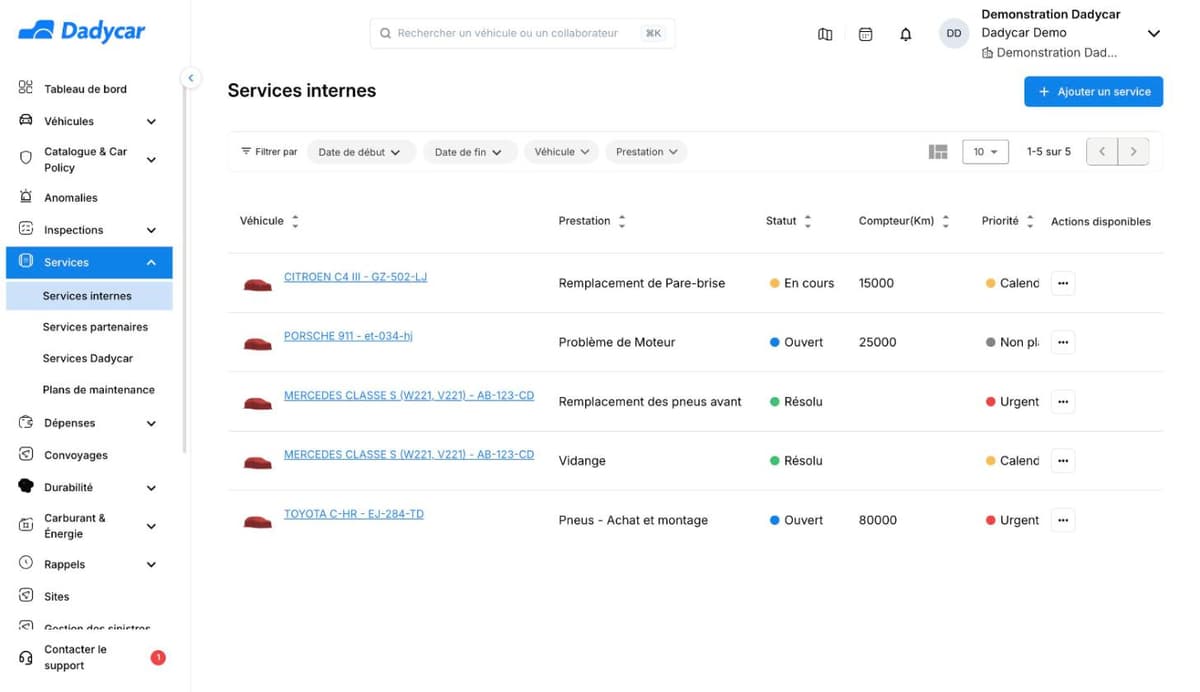
Task: Collapse the sidebar with arrow button
Action: coord(190,78)
